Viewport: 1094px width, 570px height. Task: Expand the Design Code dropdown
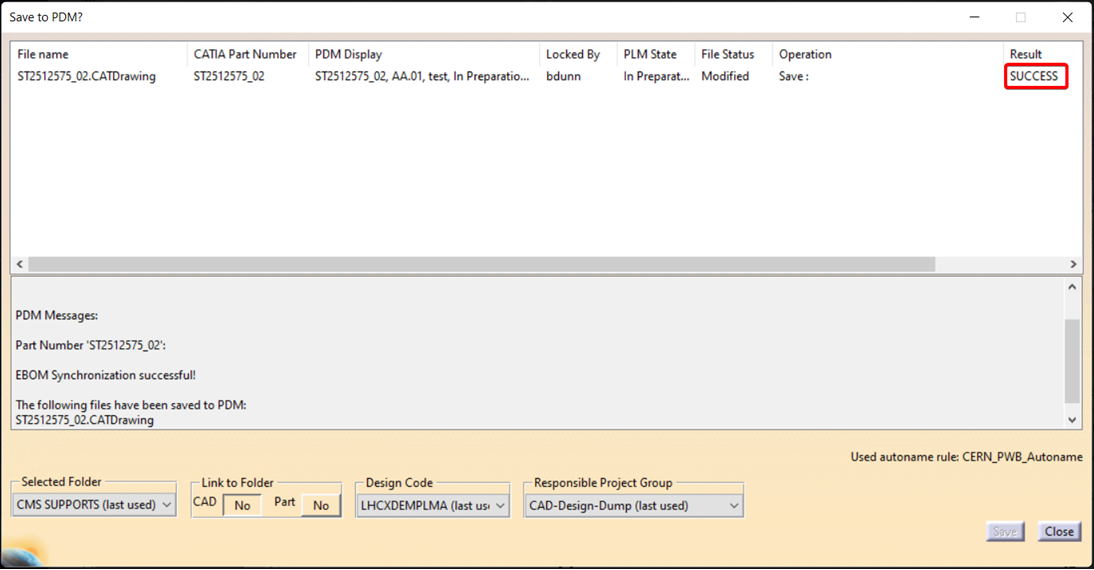[x=433, y=506]
